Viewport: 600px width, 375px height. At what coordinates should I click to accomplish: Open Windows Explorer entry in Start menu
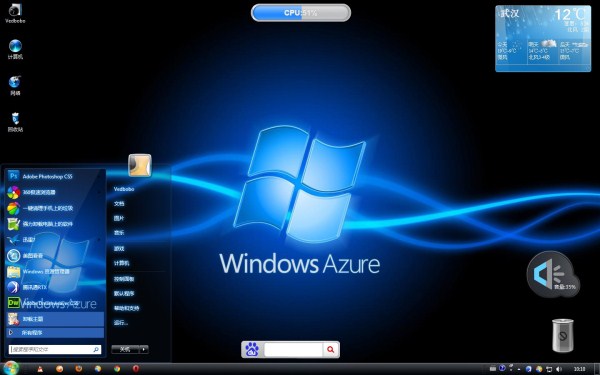55,271
